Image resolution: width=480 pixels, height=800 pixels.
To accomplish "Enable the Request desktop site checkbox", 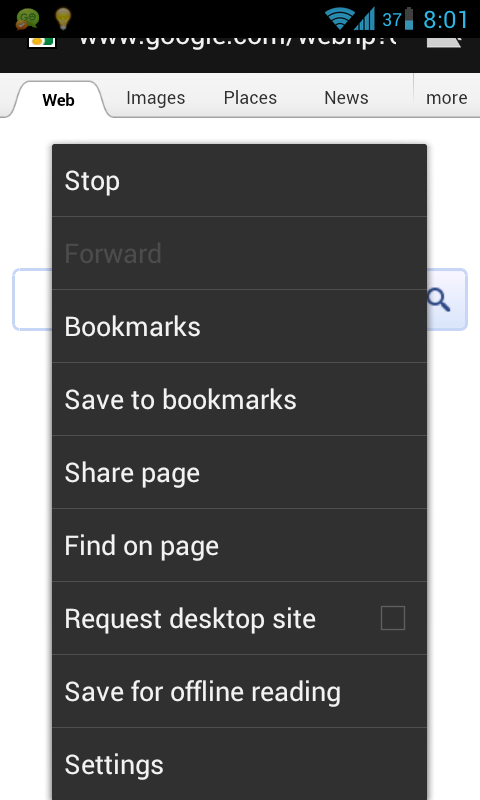I will coord(393,618).
